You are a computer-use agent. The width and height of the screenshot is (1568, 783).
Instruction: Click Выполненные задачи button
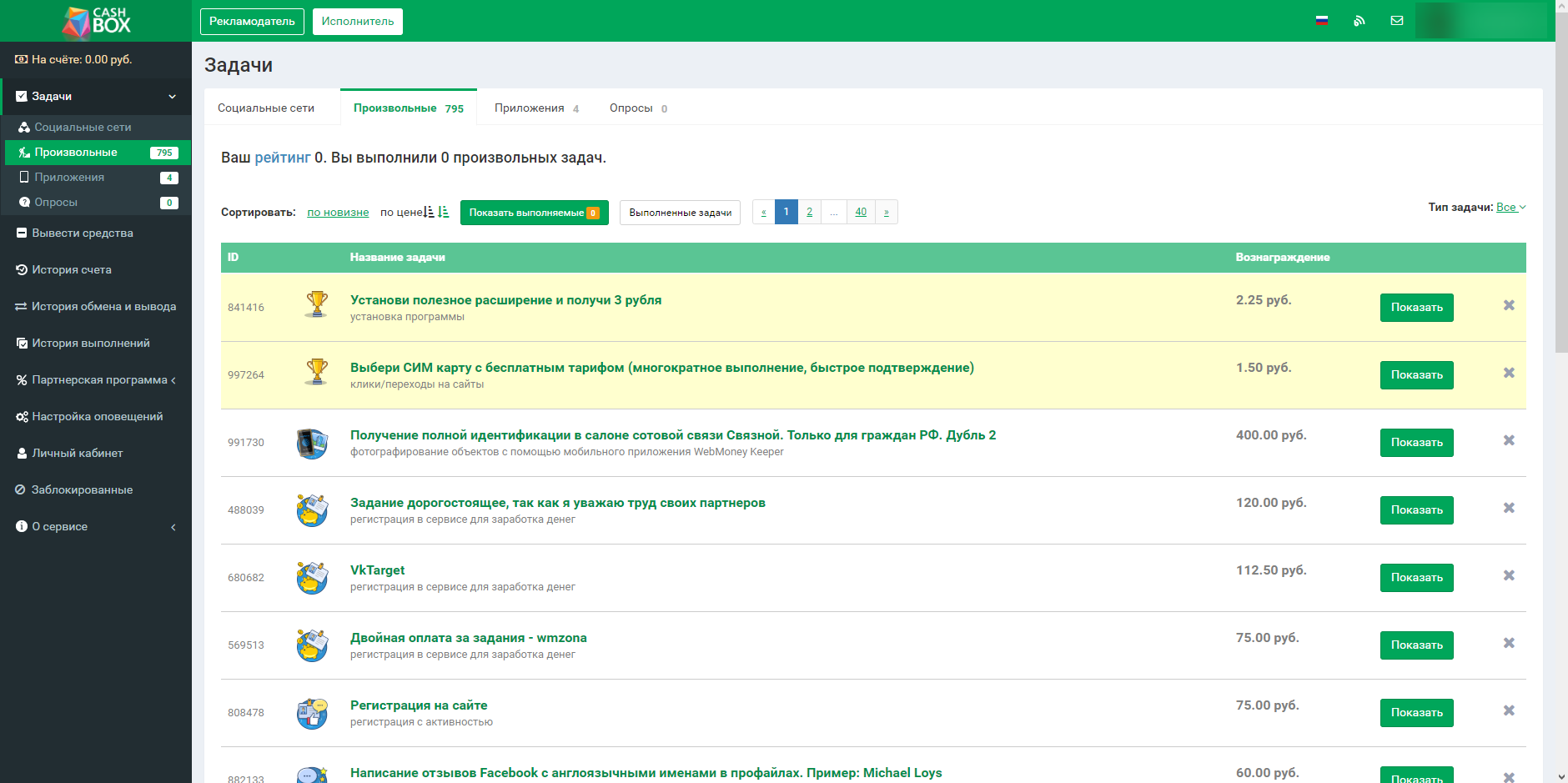coord(680,213)
